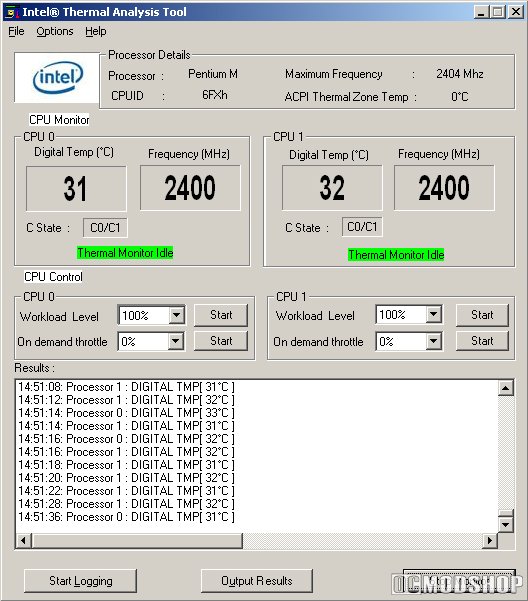
Task: Click results list scroll up arrow
Action: pos(506,388)
